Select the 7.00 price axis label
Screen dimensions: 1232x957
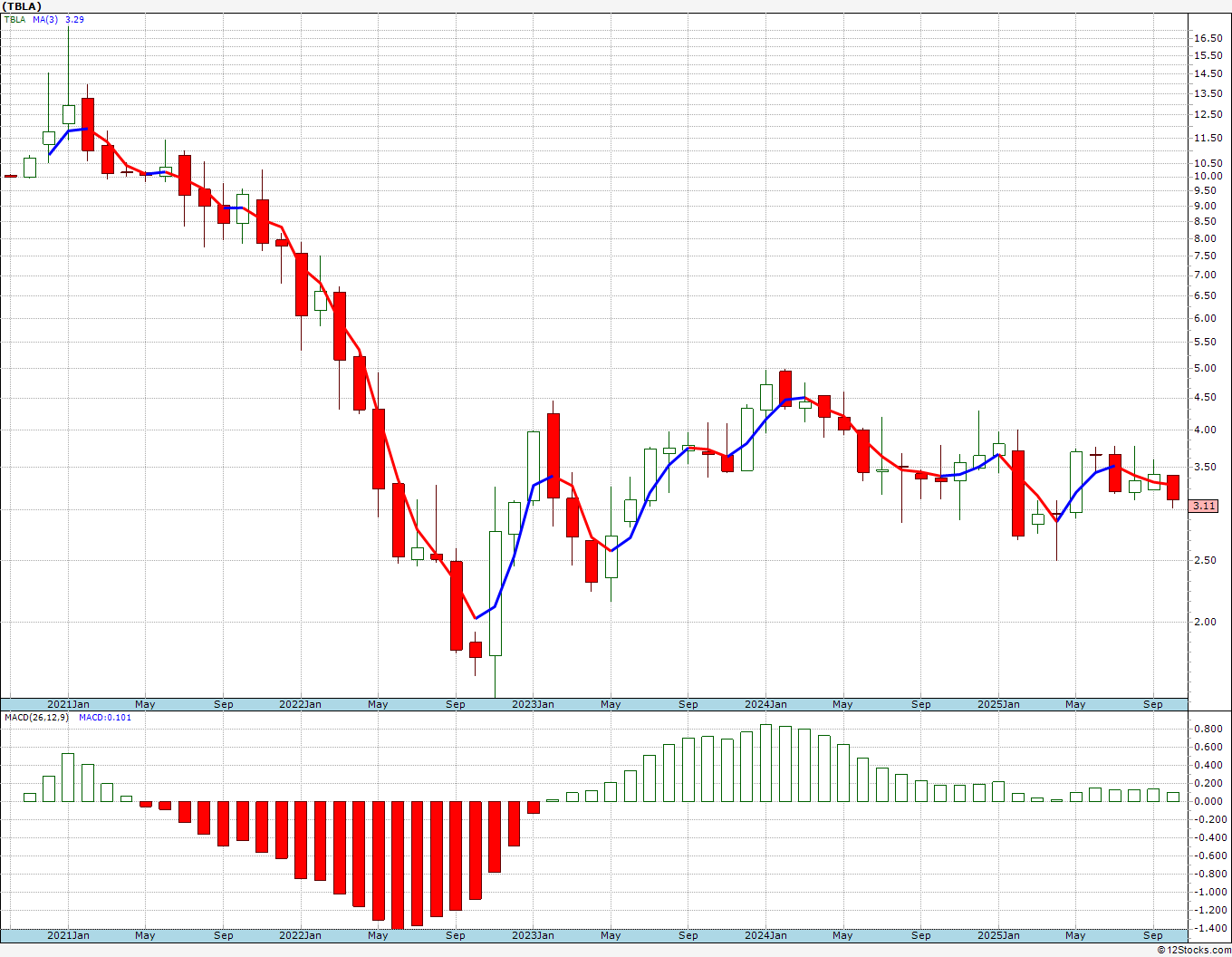click(x=1207, y=275)
